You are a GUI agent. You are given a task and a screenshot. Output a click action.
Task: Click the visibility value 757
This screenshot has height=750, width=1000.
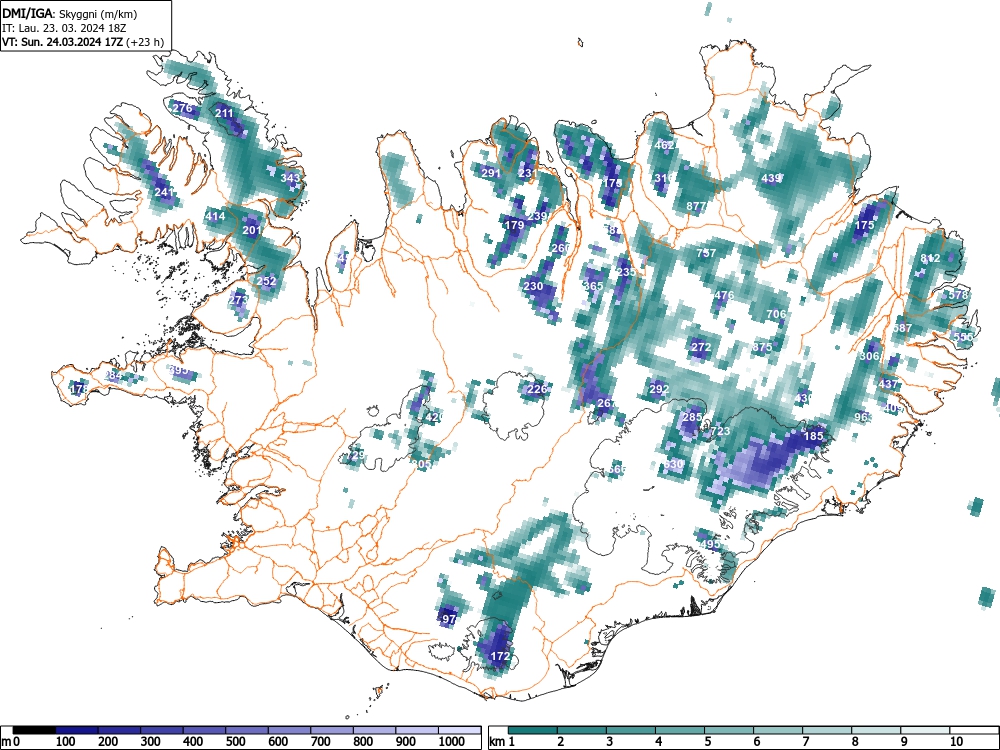pos(706,253)
